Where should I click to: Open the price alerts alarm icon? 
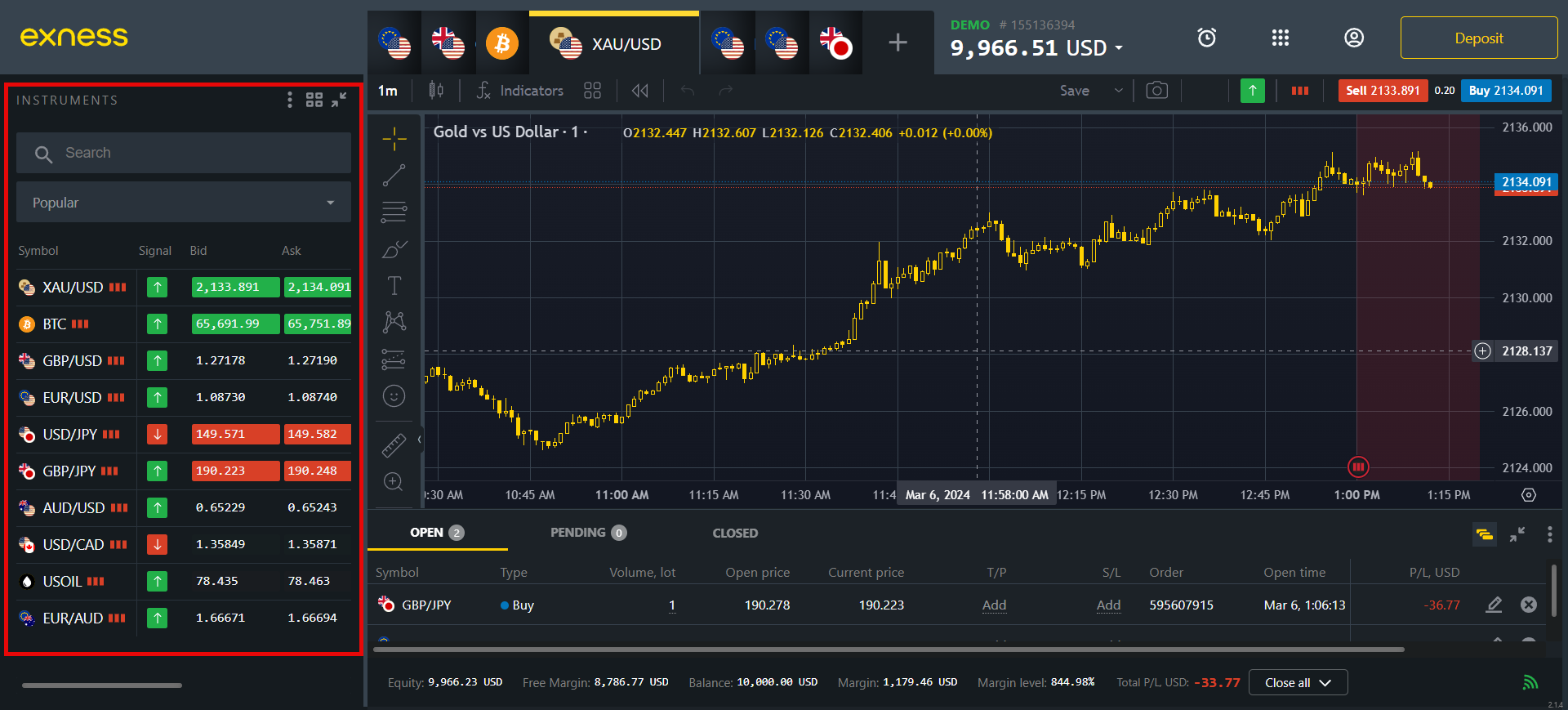(1206, 38)
